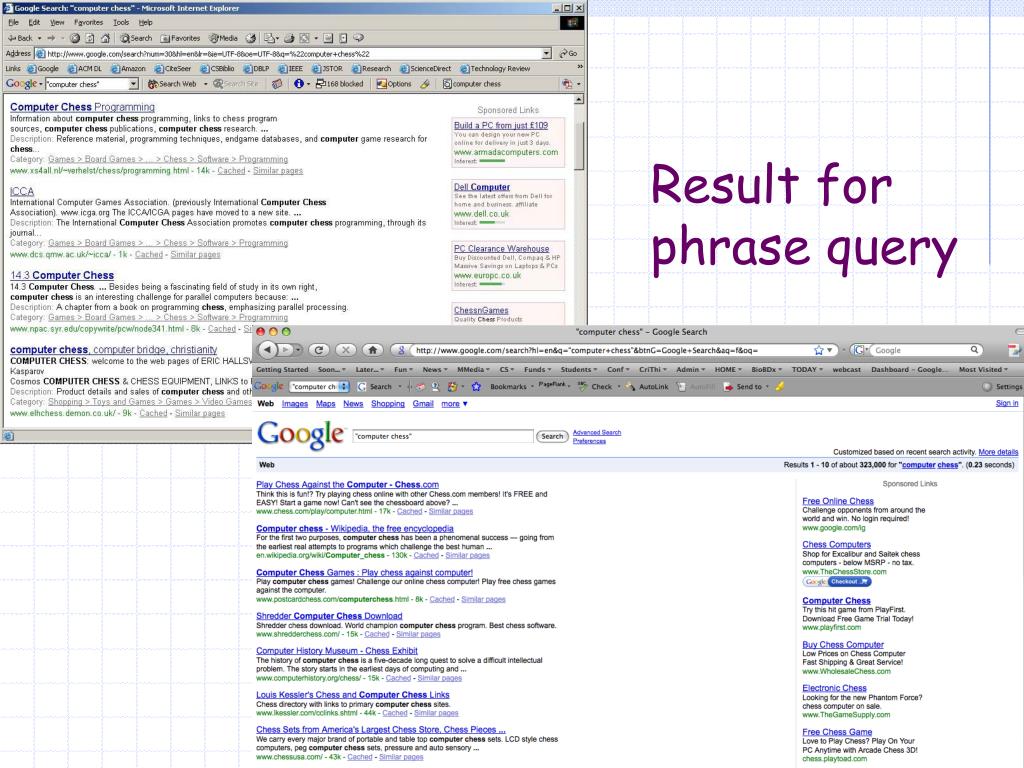
Task: Click the Search Web button in Google toolbar
Action: tap(172, 84)
